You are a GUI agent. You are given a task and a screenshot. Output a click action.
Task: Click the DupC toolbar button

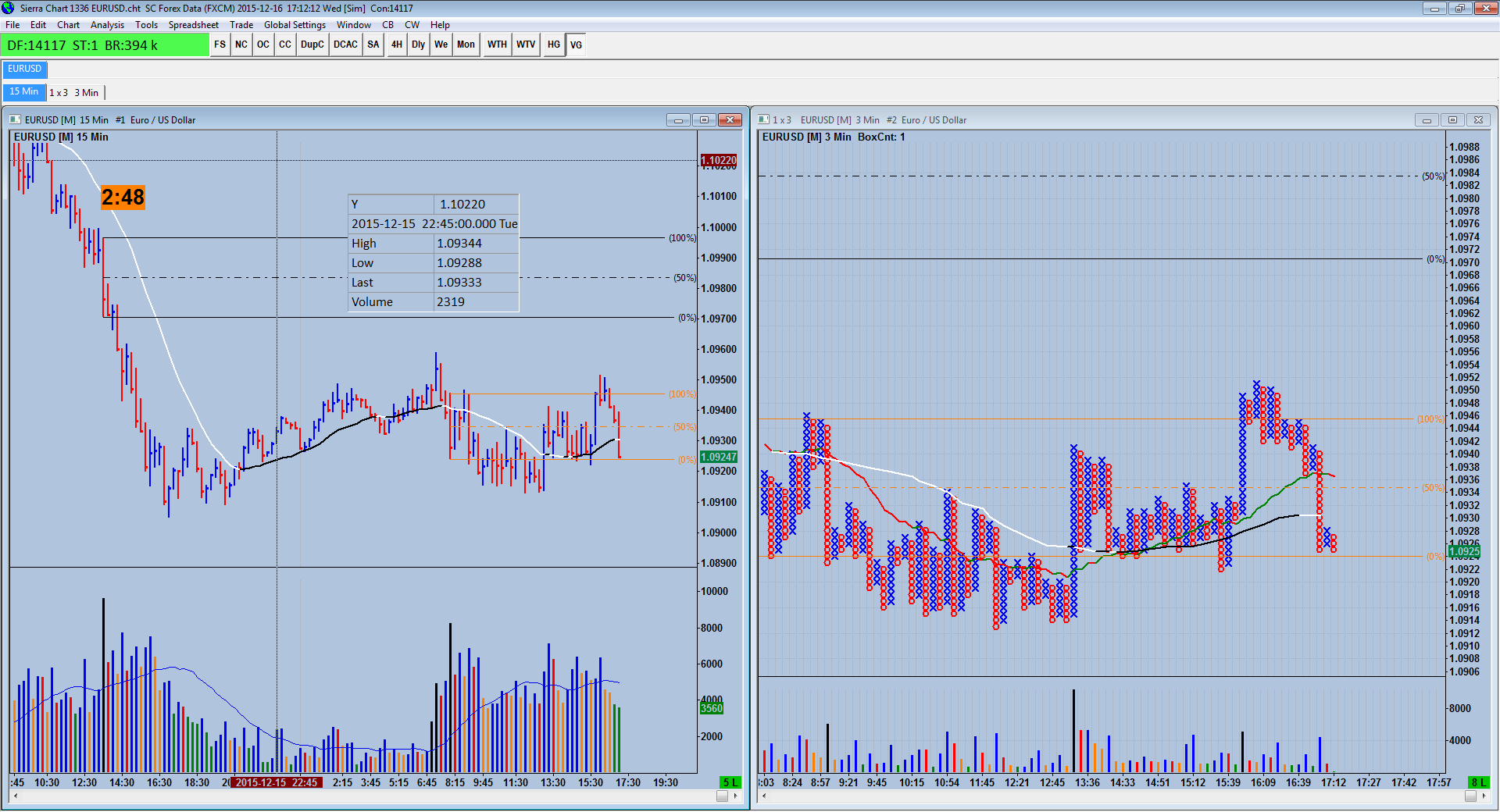tap(312, 45)
